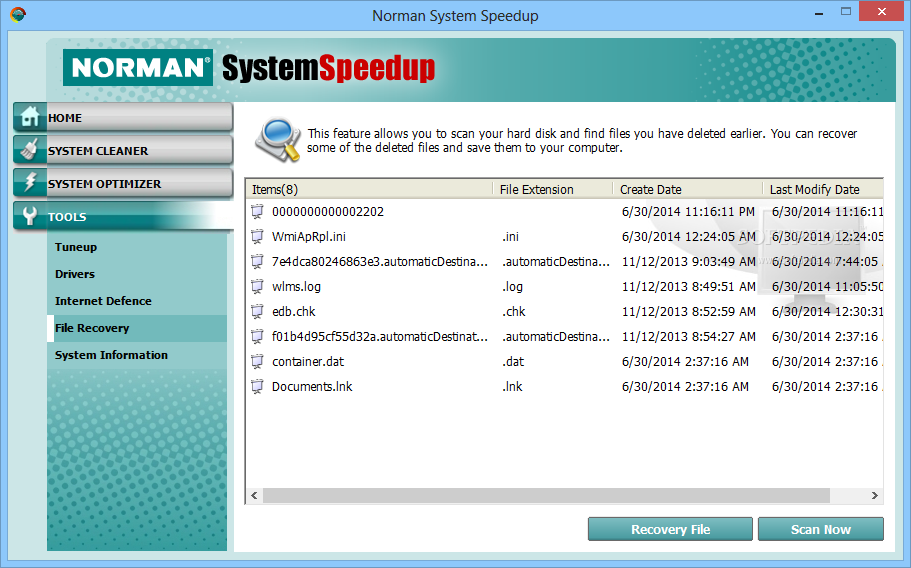Click create date 11/12/2013 8:49:51 AM
911x568 pixels.
pos(688,286)
